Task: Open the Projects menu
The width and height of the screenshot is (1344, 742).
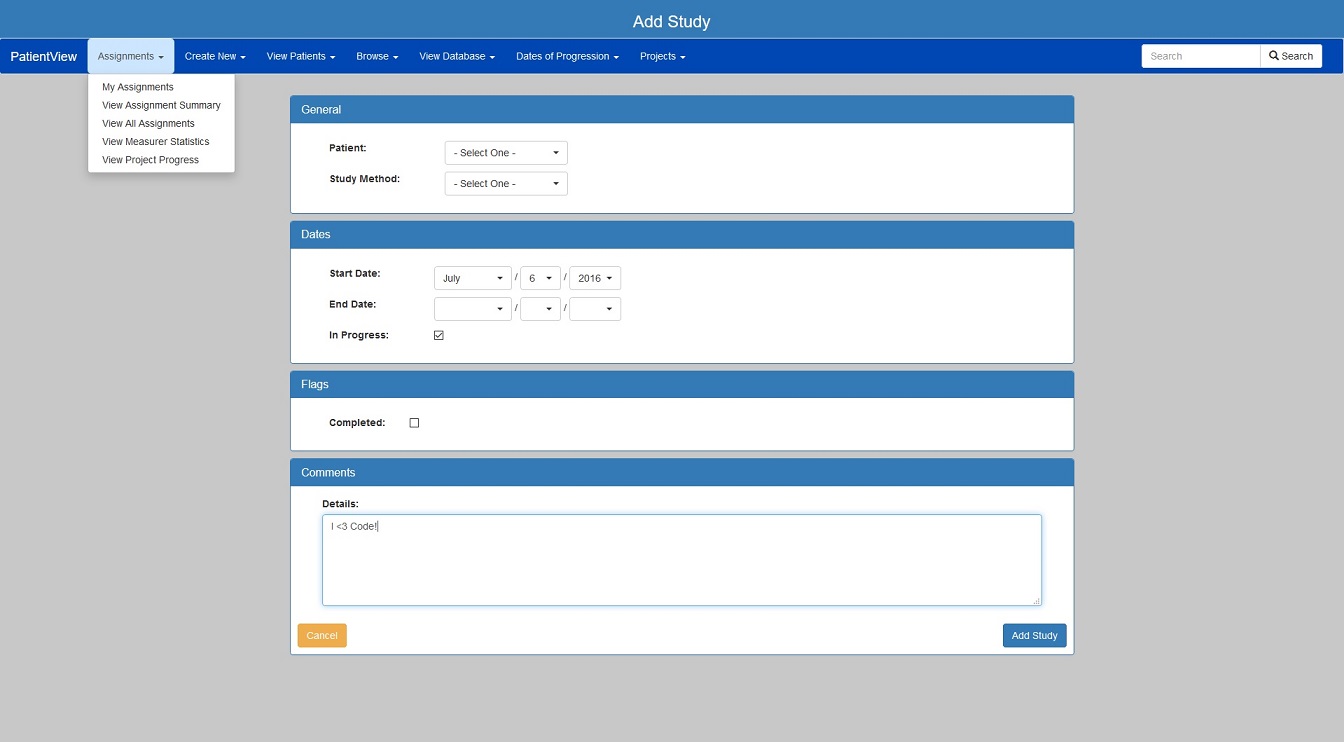Action: point(662,57)
